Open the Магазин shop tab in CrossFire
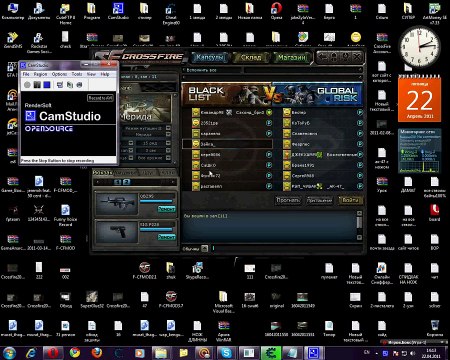450x360 pixels. pyautogui.click(x=292, y=57)
